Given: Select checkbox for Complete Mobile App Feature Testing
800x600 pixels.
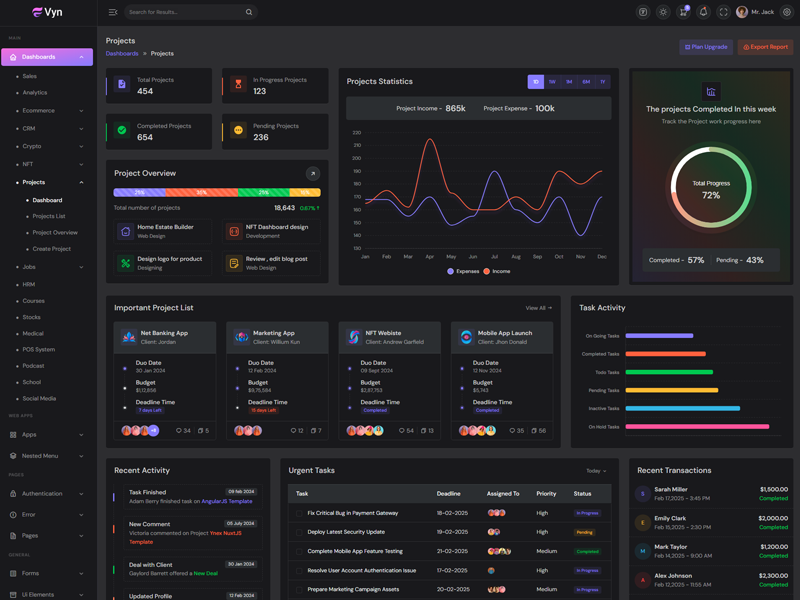Looking at the screenshot, I should [298, 551].
